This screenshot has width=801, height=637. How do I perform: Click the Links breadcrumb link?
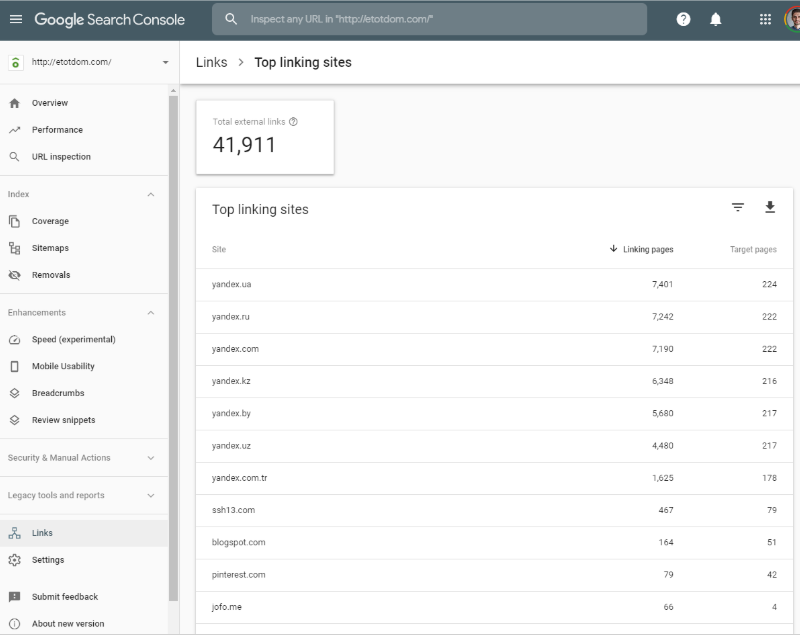tap(211, 62)
